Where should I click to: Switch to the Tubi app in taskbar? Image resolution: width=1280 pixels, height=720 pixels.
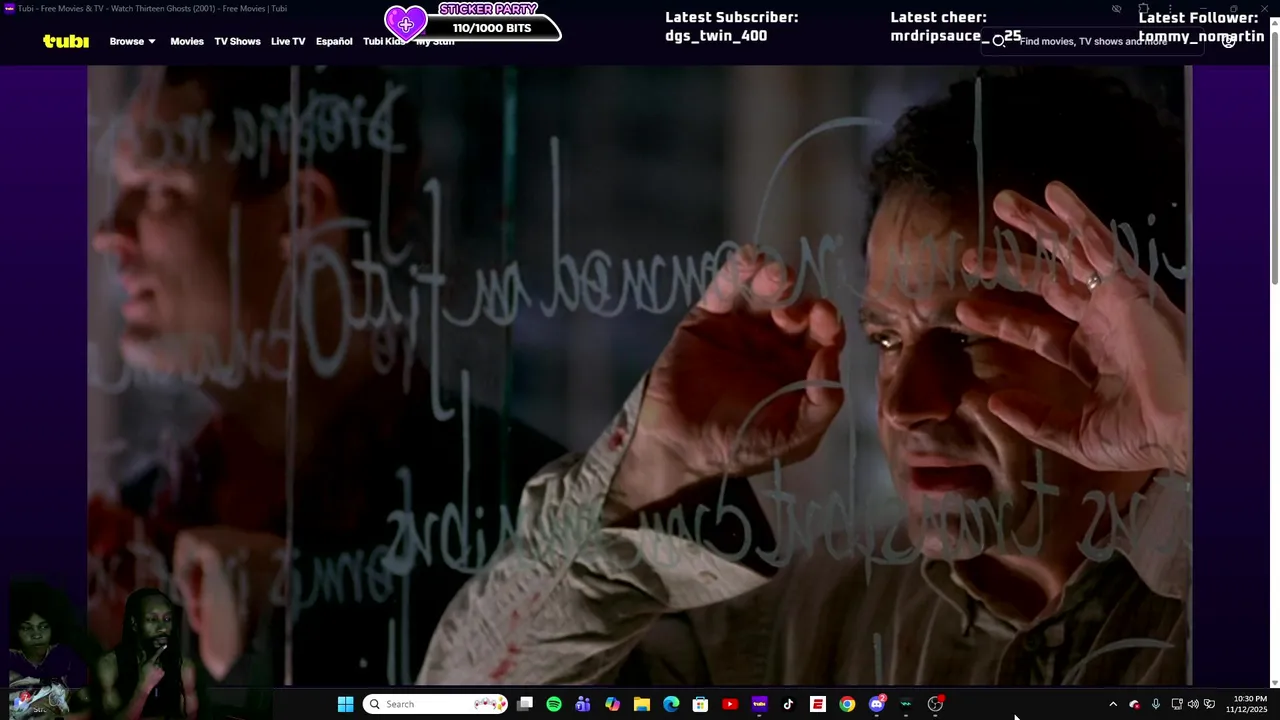tap(759, 704)
